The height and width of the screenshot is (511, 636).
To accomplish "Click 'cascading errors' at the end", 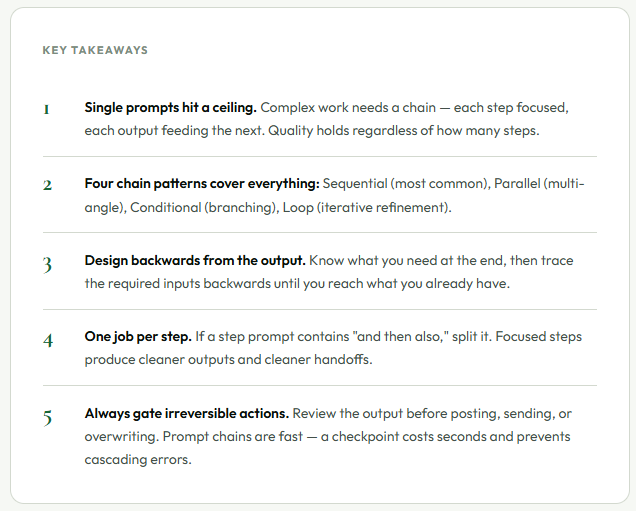I will click(138, 459).
